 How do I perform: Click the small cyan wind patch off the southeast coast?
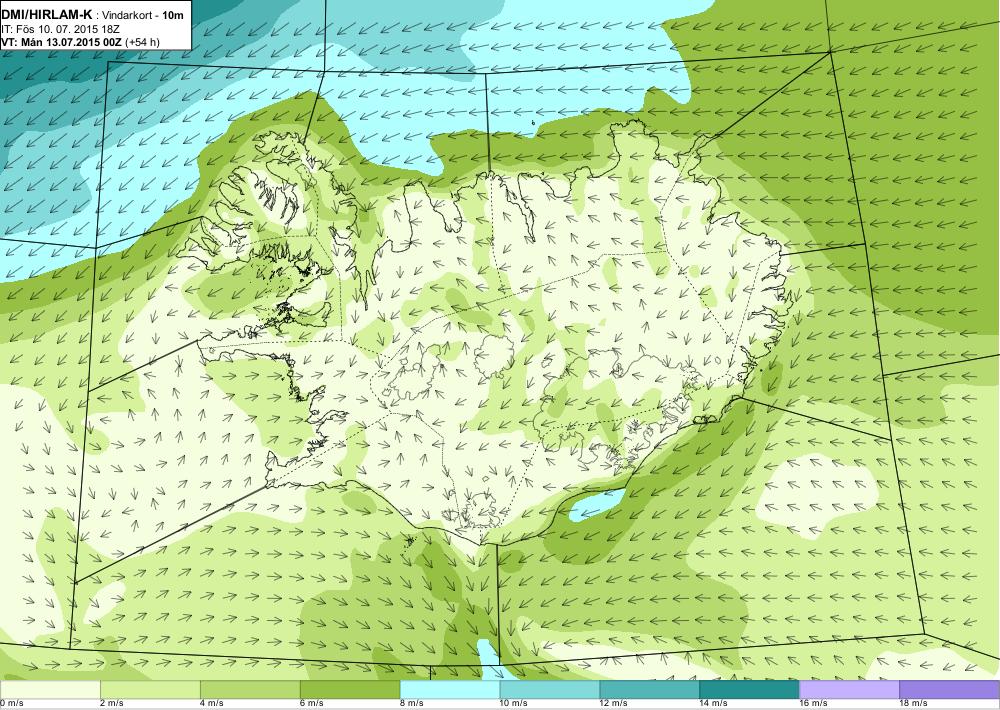[596, 505]
